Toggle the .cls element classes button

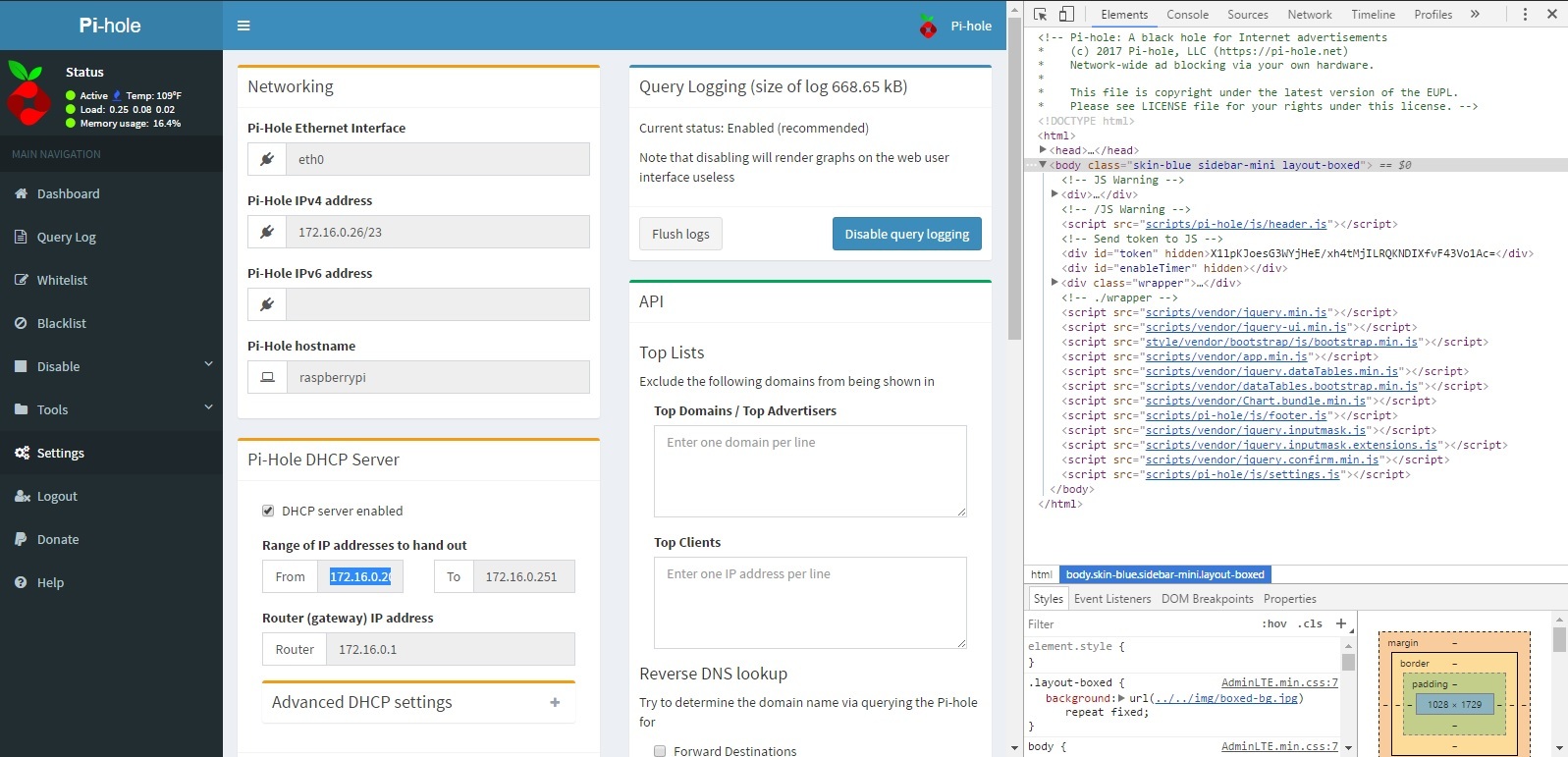tap(1310, 623)
